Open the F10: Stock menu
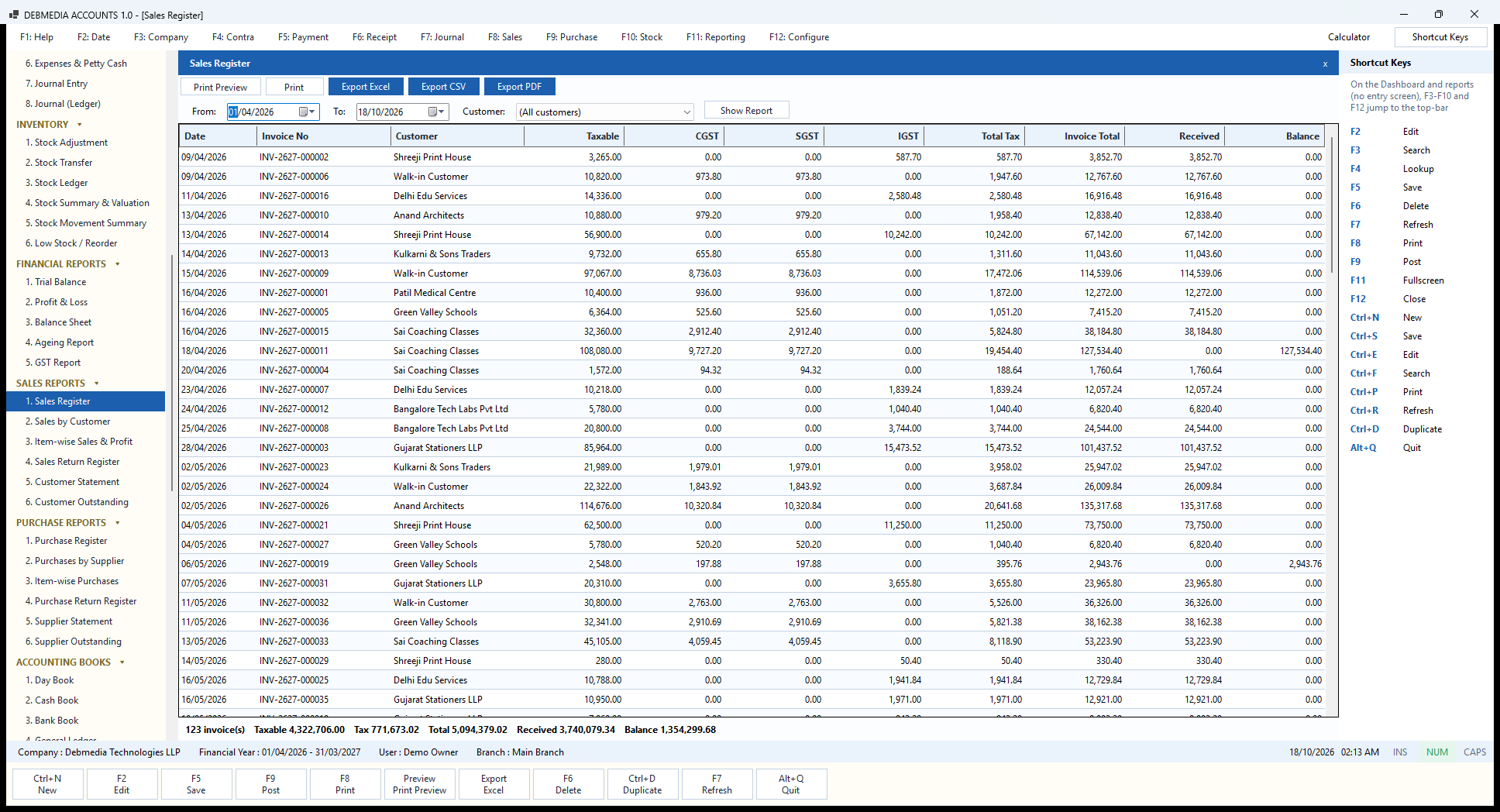 point(642,37)
